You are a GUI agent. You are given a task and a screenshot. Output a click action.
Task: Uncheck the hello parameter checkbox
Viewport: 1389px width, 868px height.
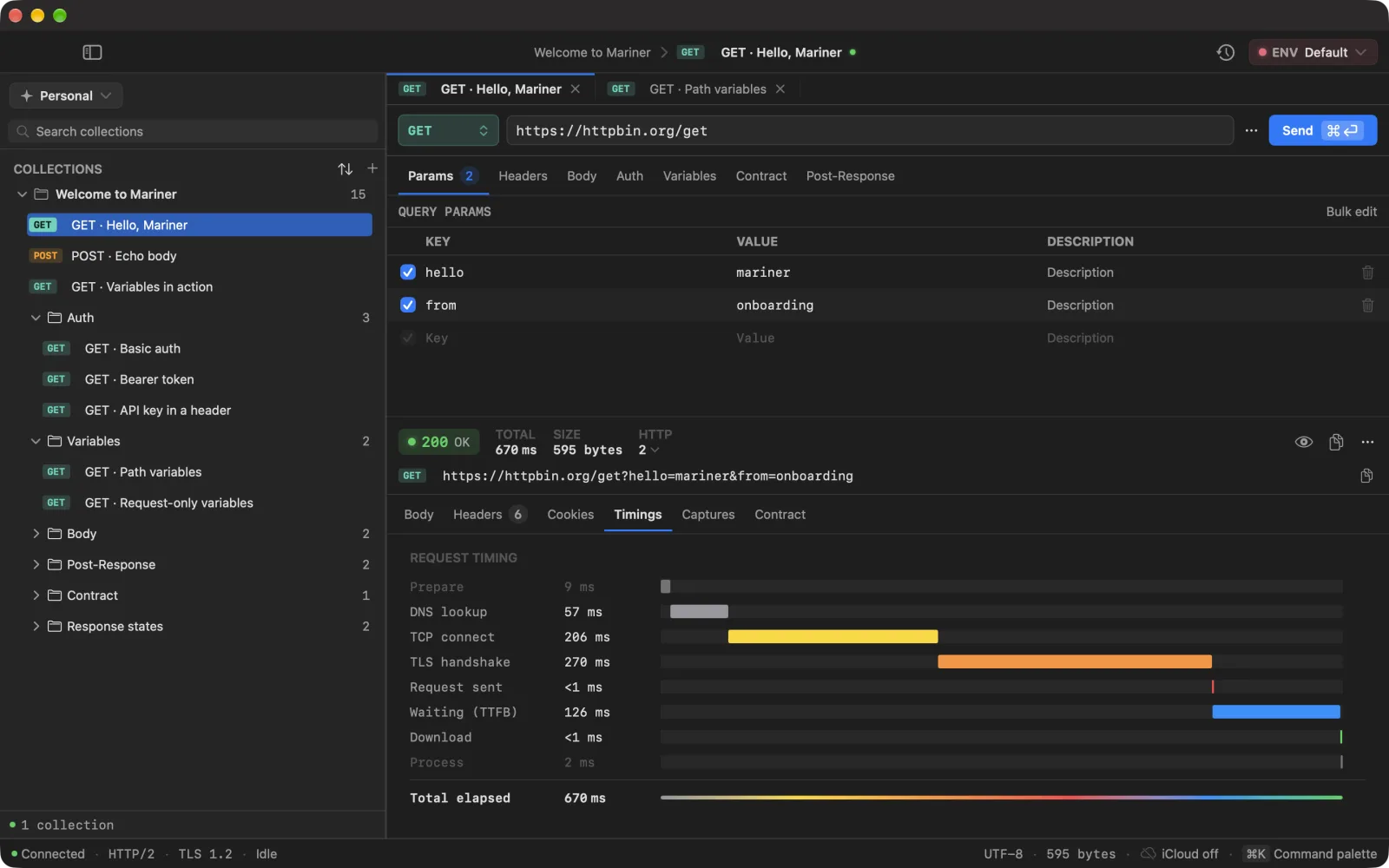(x=408, y=273)
